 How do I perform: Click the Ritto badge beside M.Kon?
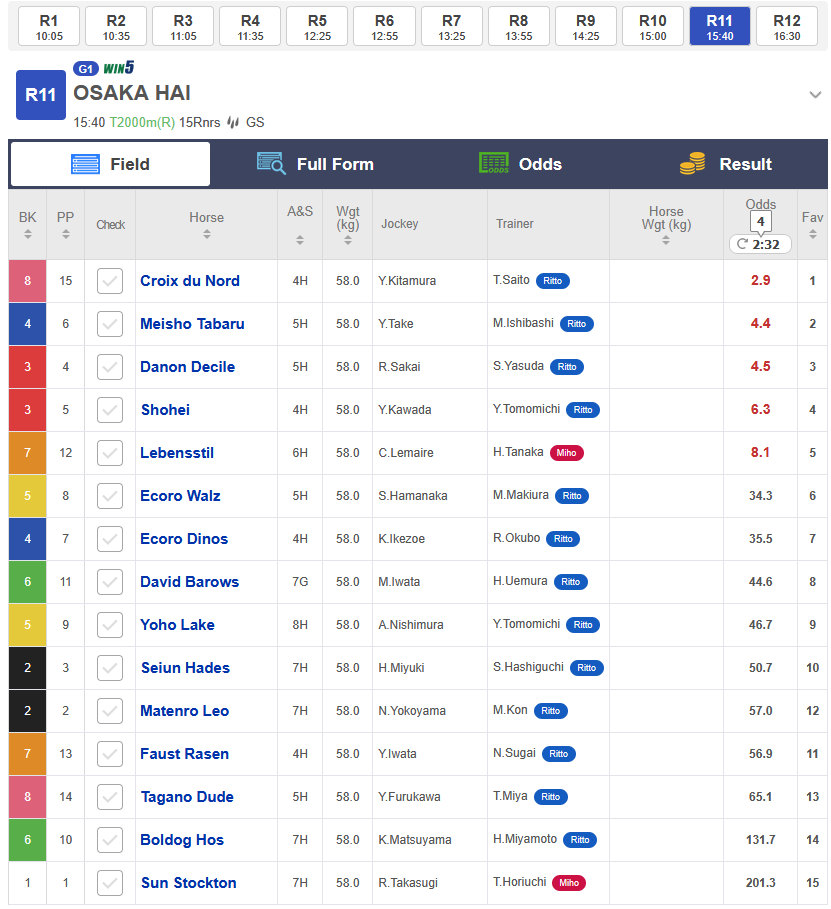click(550, 711)
